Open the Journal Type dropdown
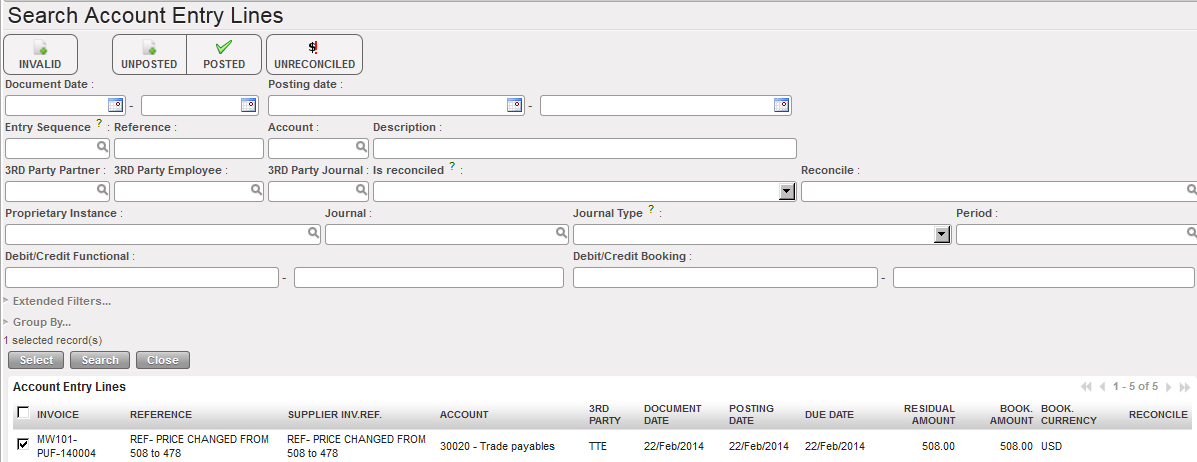Screen dimensions: 1197x462 (942, 235)
